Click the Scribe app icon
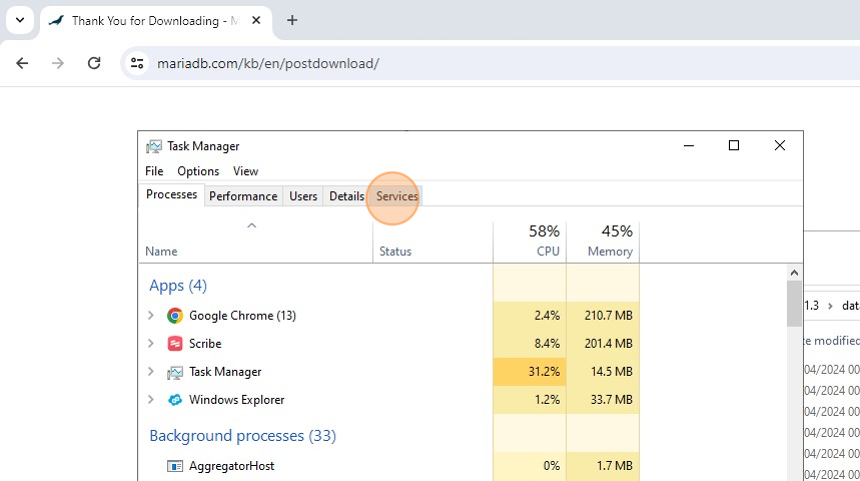Viewport: 860px width, 481px height. (175, 344)
